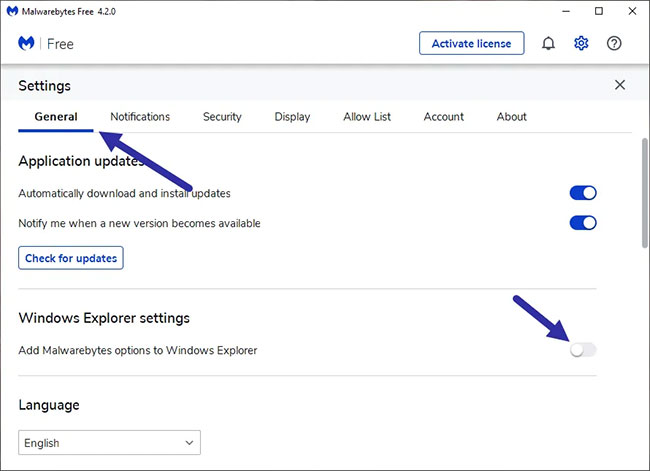Screen dimensions: 650x471
Task: Switch to the Account tab
Action: click(444, 117)
